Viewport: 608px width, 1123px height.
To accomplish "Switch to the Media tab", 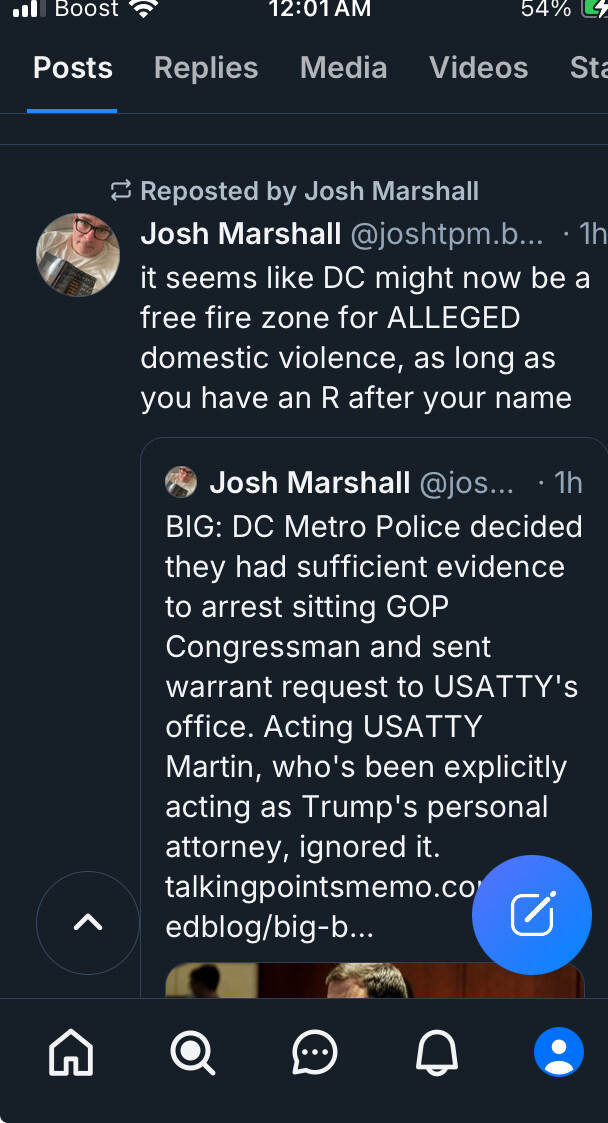I will [x=343, y=68].
